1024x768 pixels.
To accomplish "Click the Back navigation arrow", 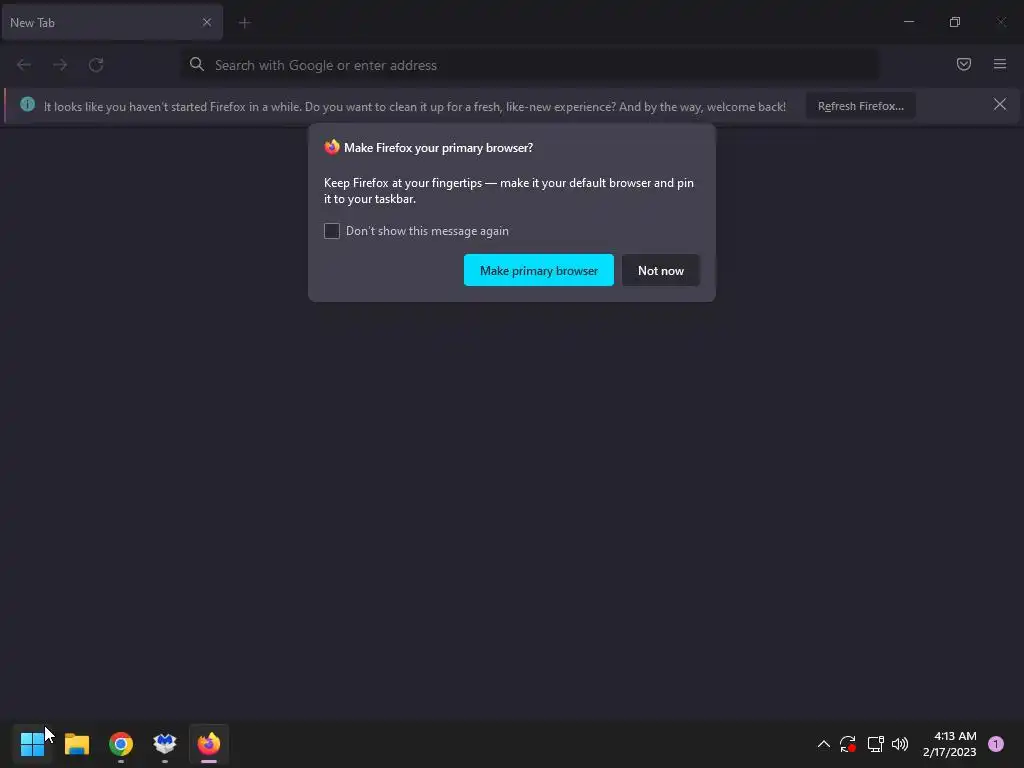I will click(24, 65).
